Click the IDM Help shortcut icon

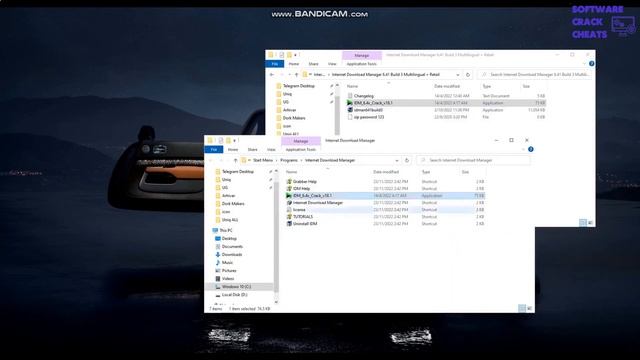(289, 189)
